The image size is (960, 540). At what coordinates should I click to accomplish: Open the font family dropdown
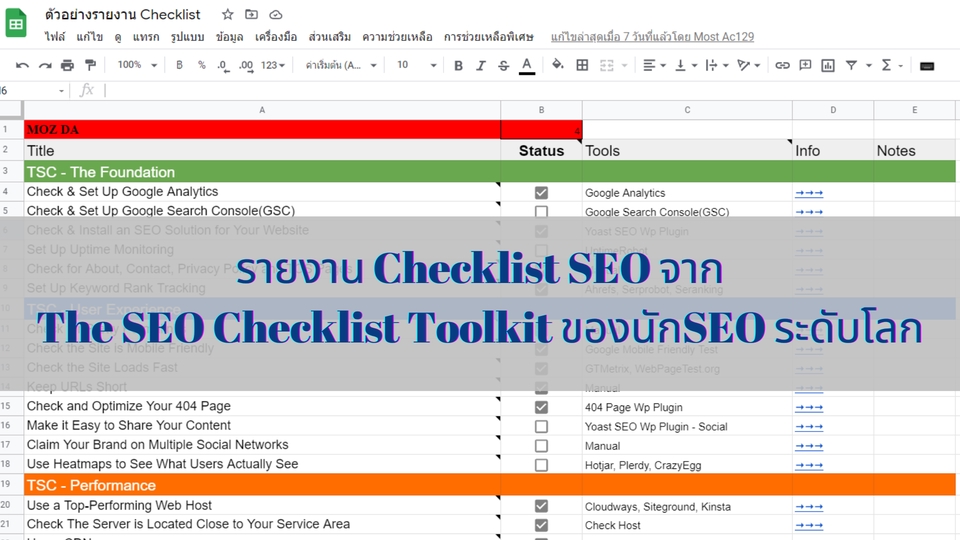click(341, 65)
